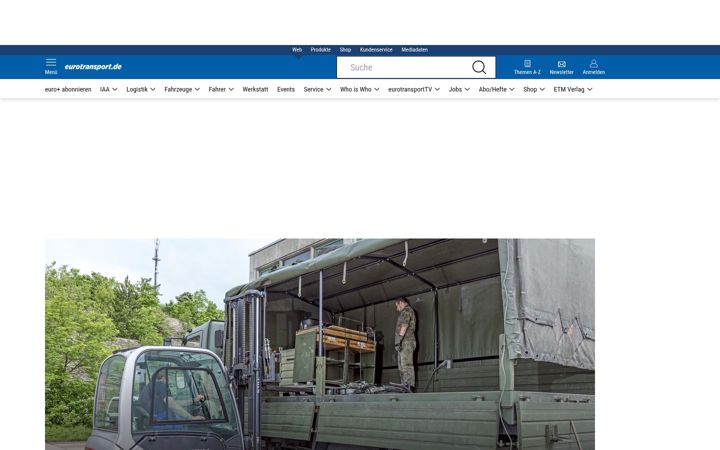This screenshot has width=720, height=450.
Task: Expand the IAA dropdown
Action: 108,90
